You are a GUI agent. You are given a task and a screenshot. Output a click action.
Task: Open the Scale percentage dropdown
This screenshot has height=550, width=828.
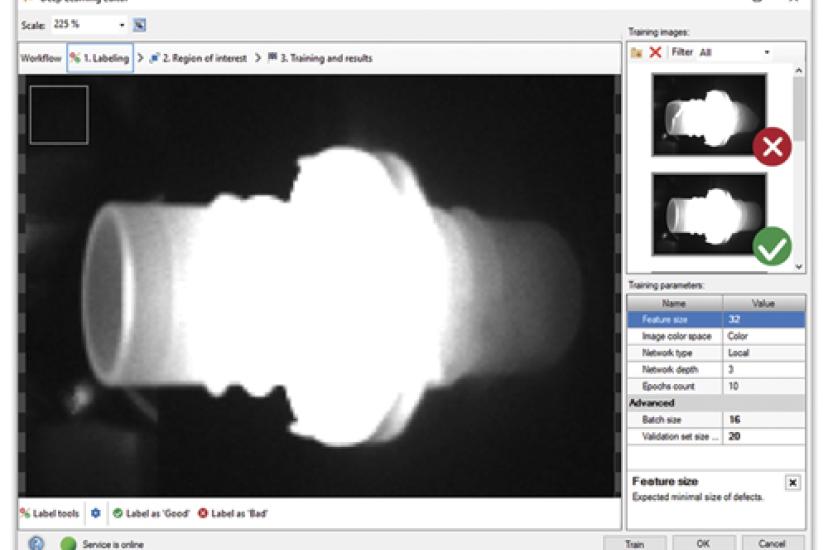[122, 25]
